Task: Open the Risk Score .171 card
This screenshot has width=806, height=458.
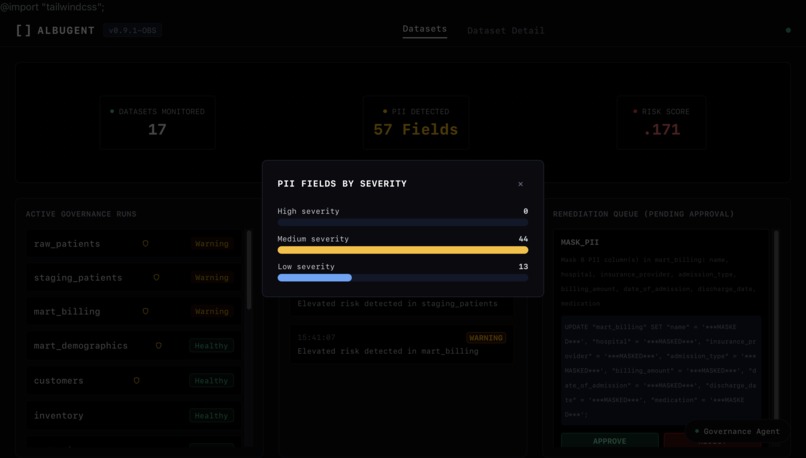Action: (661, 122)
